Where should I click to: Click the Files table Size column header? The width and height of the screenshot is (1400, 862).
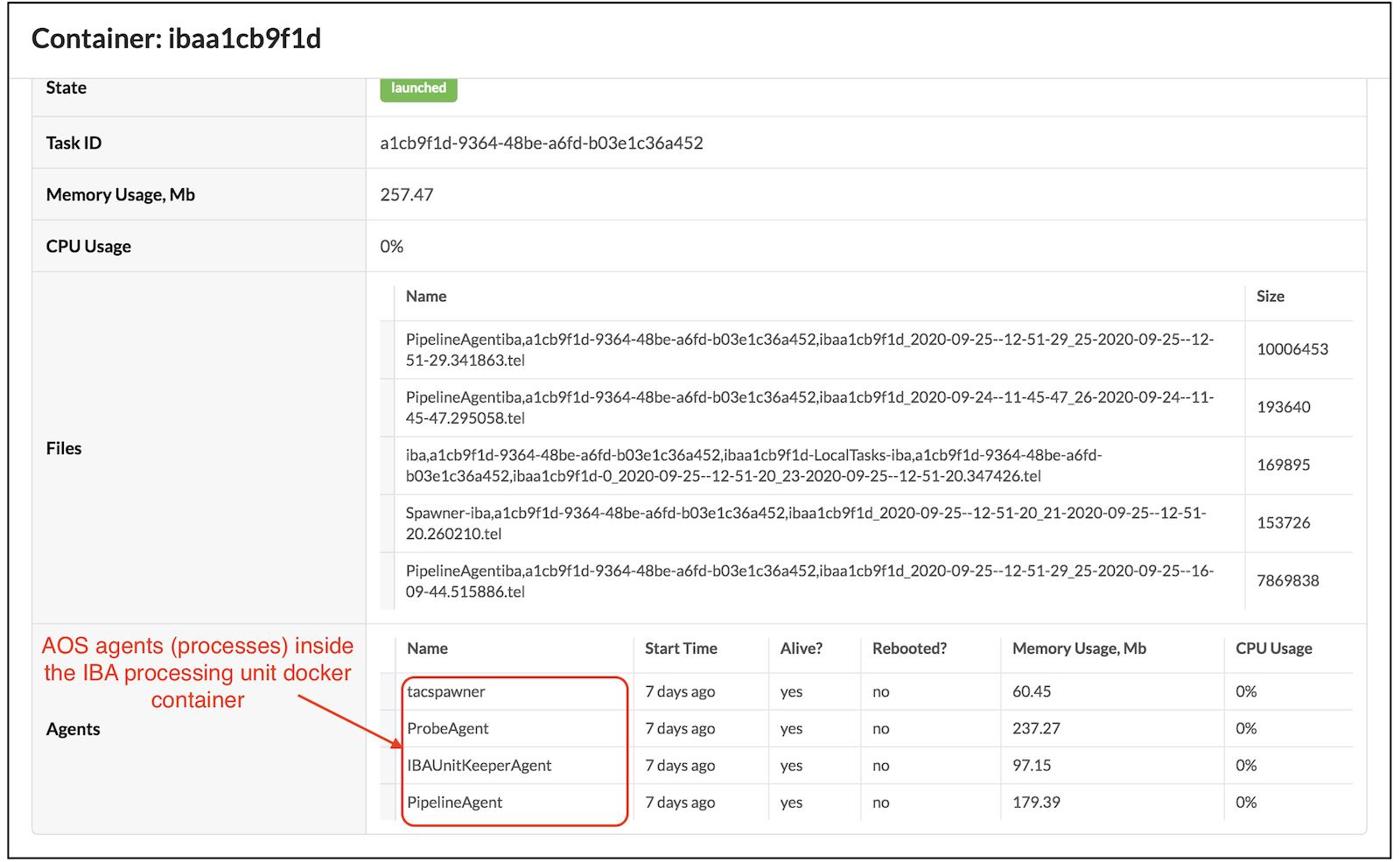click(x=1270, y=297)
